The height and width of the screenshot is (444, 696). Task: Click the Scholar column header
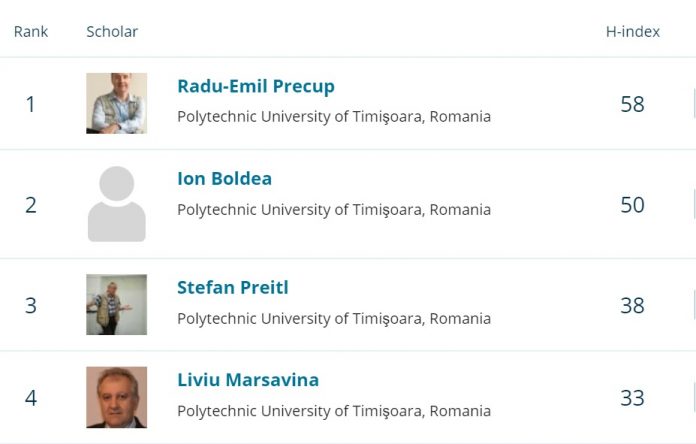(x=112, y=31)
